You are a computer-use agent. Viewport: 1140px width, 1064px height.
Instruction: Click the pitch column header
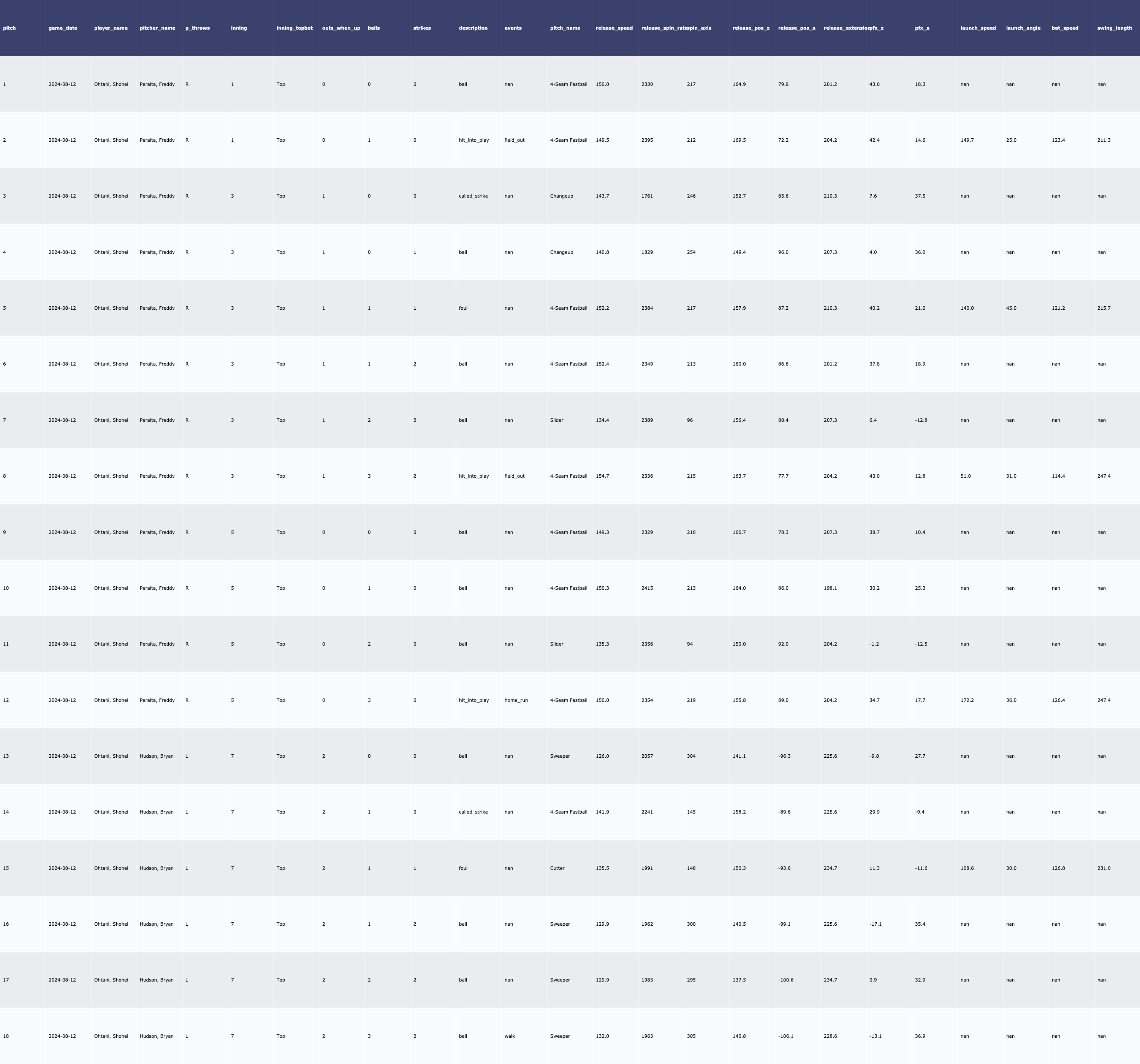tap(9, 28)
